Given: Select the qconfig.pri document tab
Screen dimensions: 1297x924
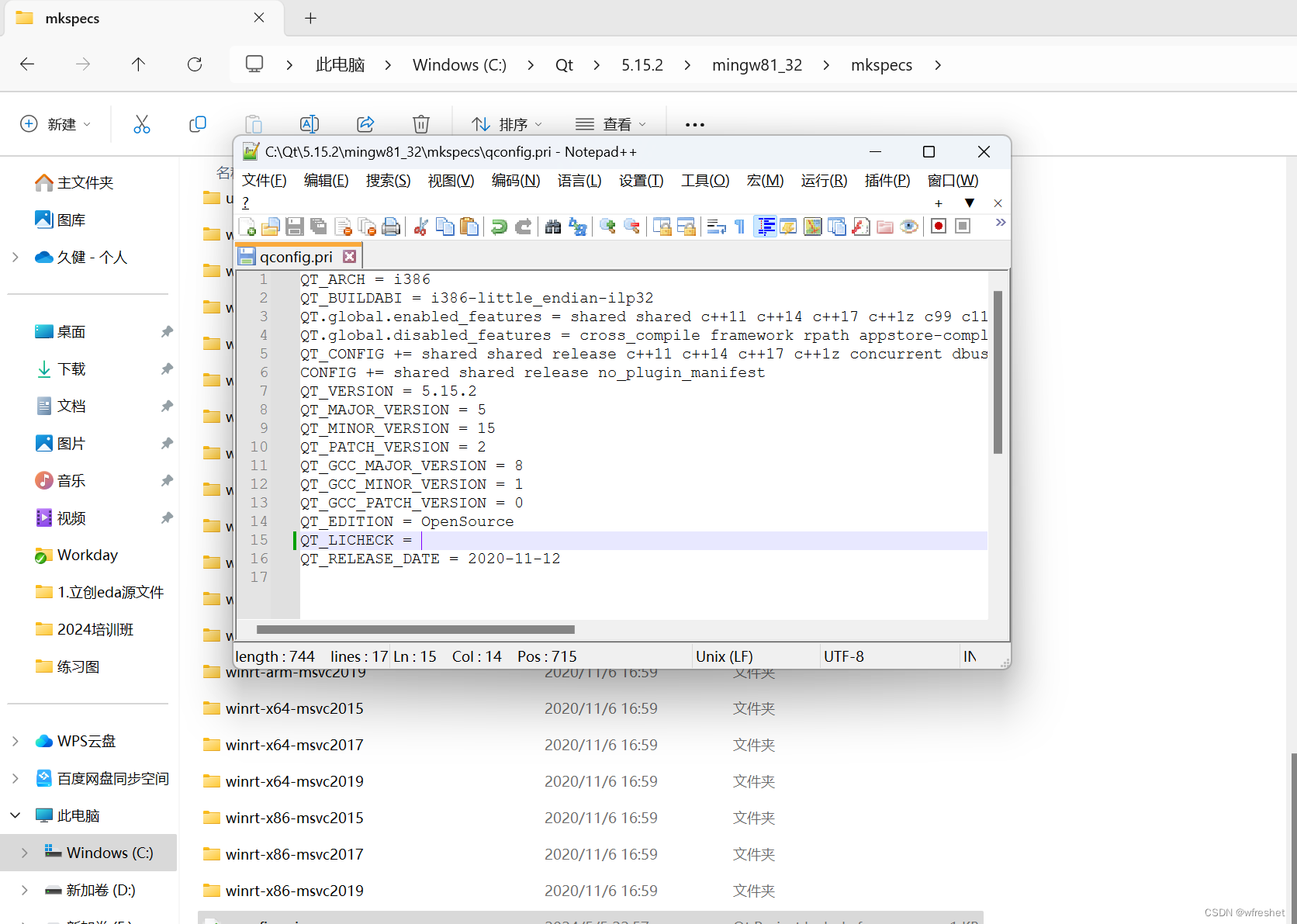Looking at the screenshot, I should 295,256.
